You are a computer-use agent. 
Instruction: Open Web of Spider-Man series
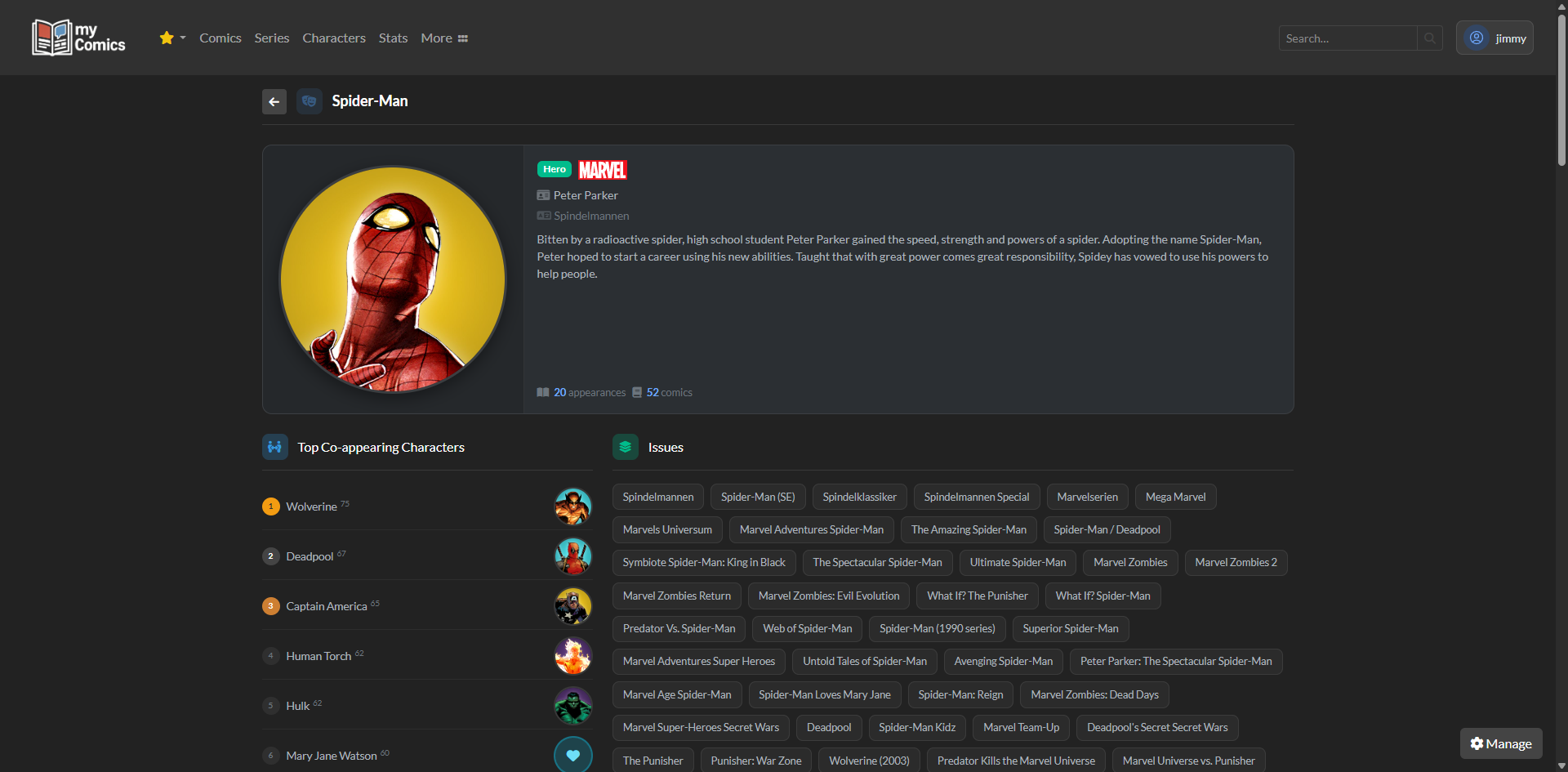click(x=808, y=628)
